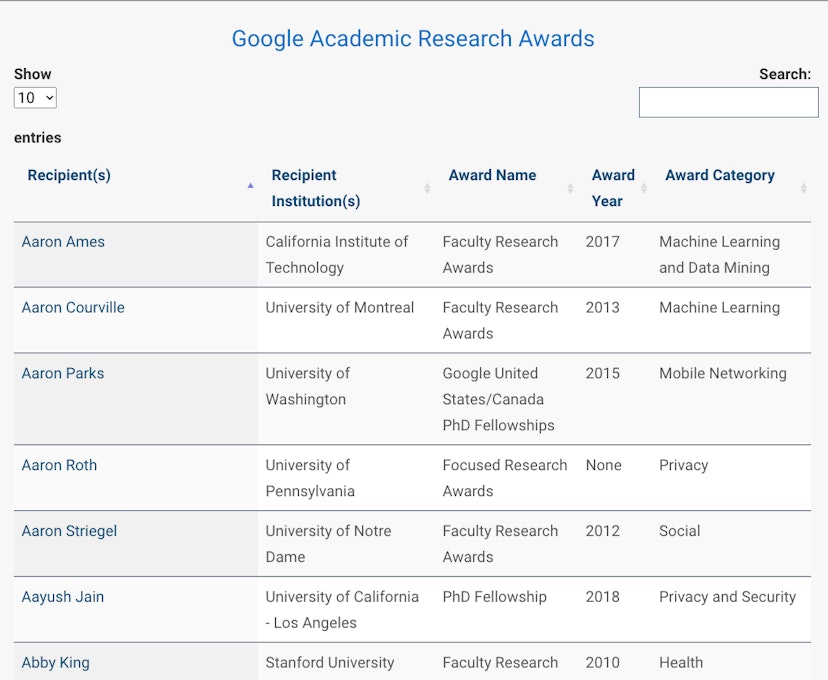This screenshot has width=828, height=680.
Task: Sort table by Recipient(s) header
Action: [69, 175]
